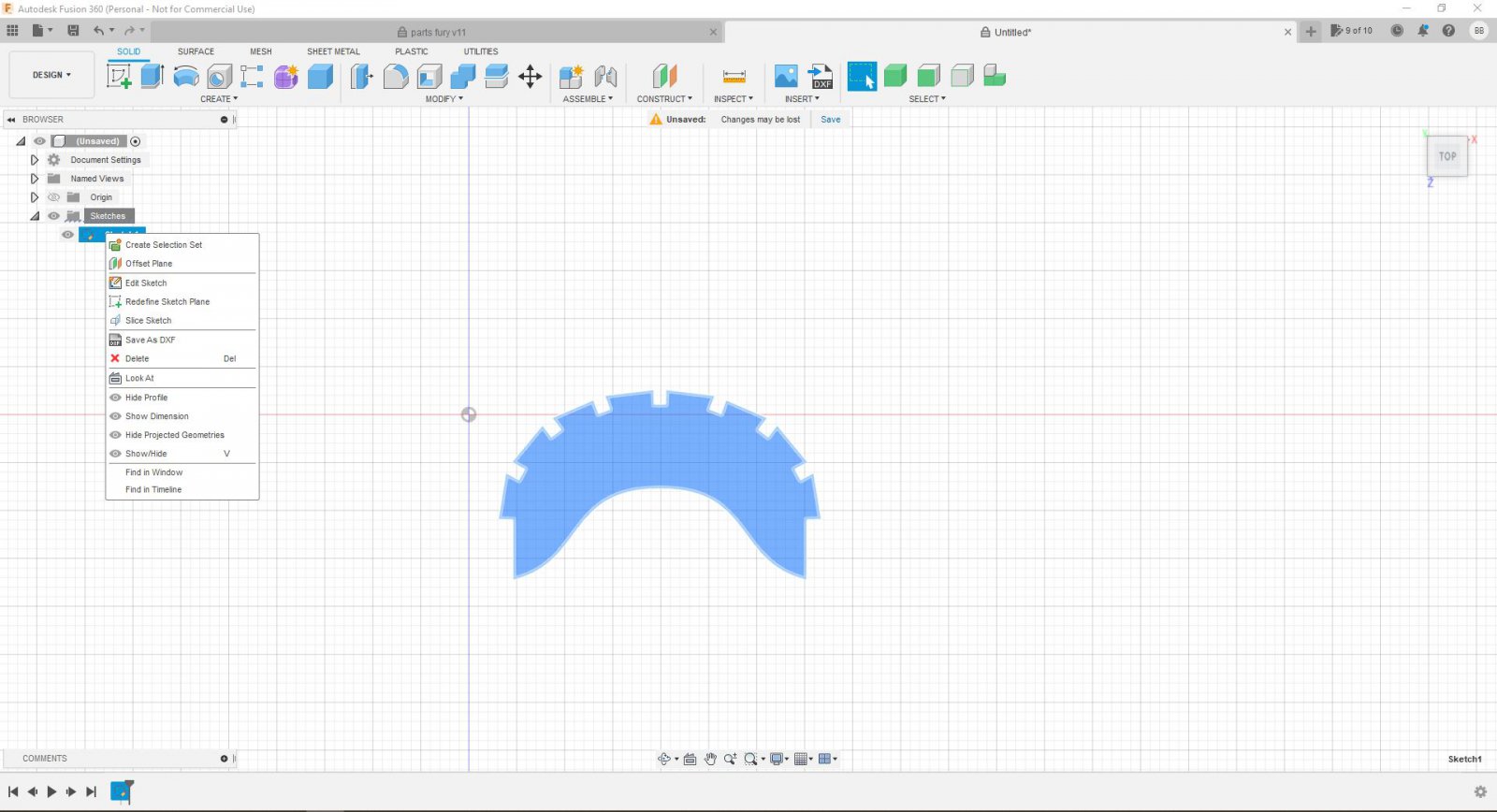Switch to the parts fury v11 document tab
Screen dimensions: 1497x812
[438, 32]
